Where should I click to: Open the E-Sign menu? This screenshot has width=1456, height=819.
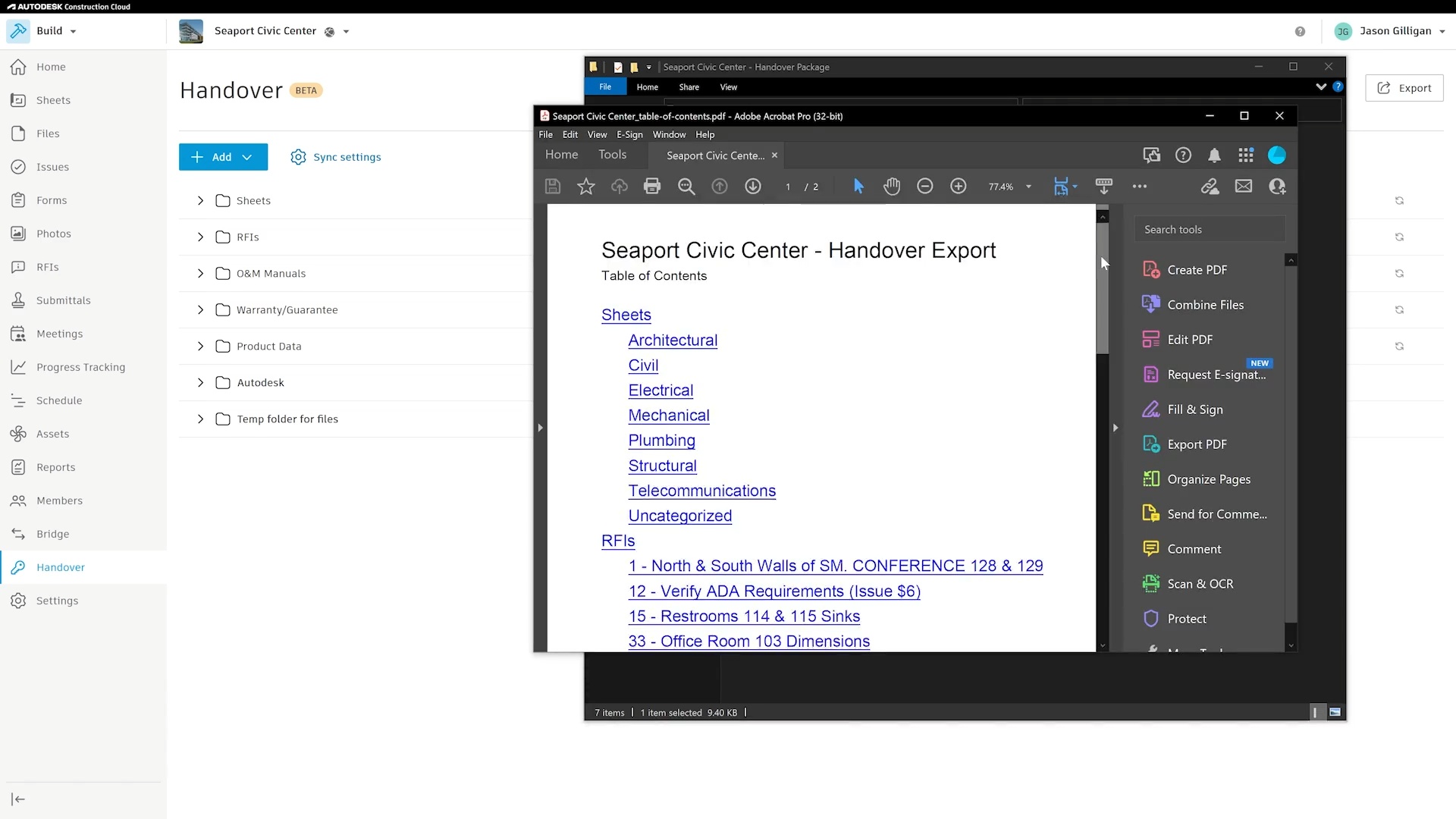629,135
